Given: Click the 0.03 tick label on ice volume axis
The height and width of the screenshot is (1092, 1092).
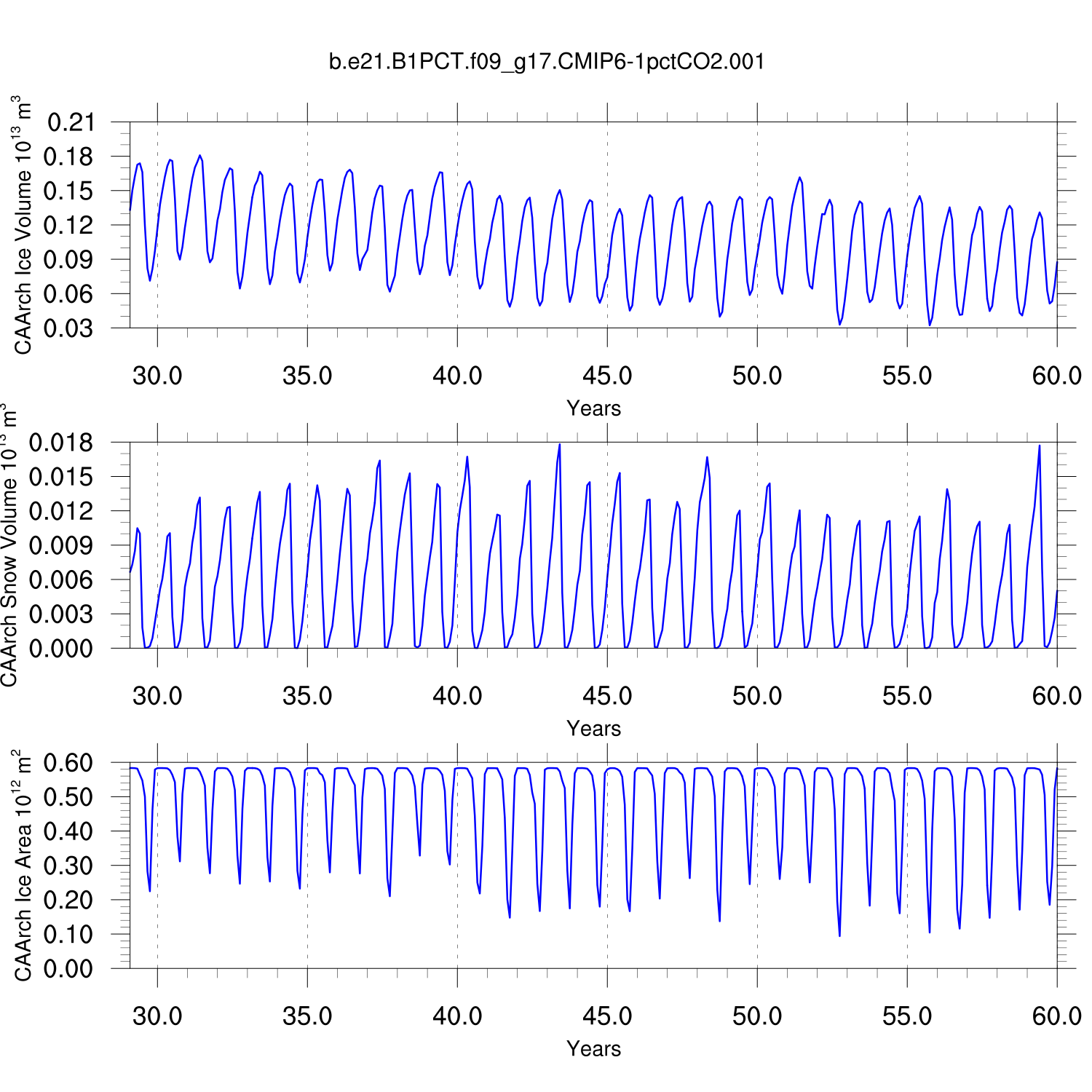Looking at the screenshot, I should (71, 328).
